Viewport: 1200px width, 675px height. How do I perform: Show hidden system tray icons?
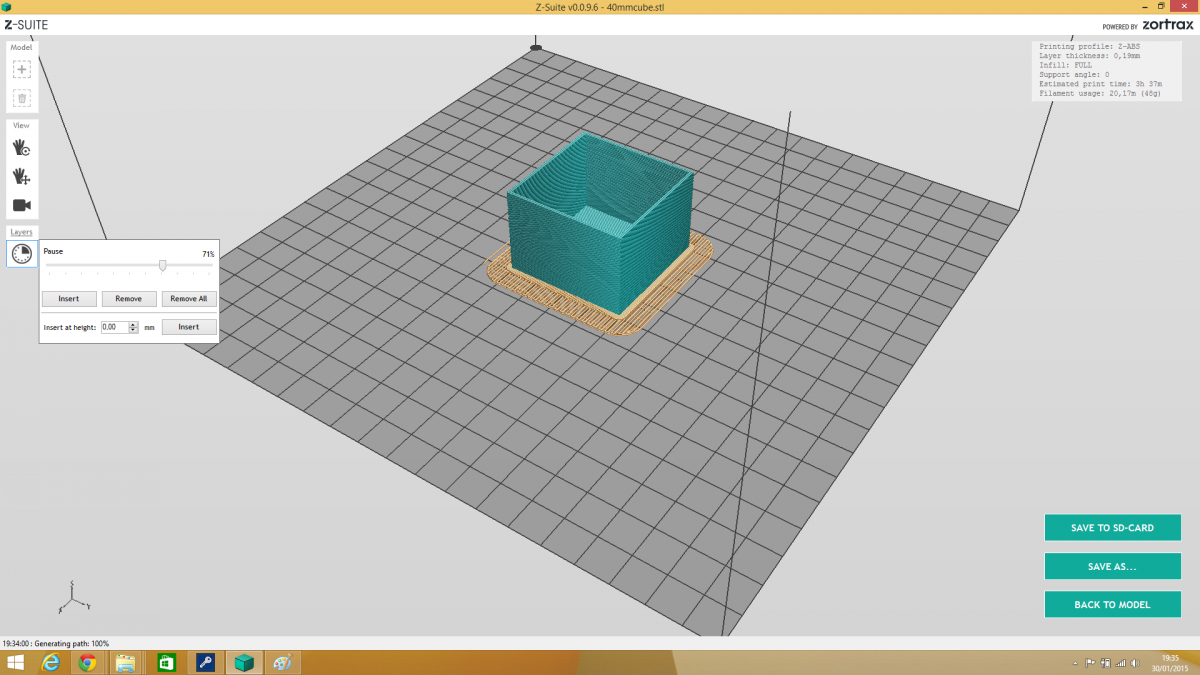pyautogui.click(x=1076, y=663)
